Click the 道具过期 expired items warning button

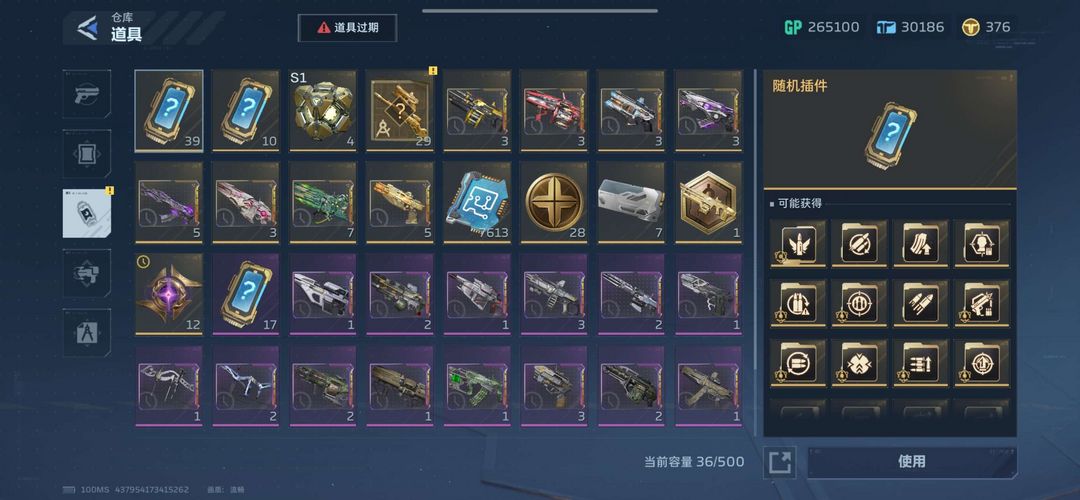tap(347, 28)
